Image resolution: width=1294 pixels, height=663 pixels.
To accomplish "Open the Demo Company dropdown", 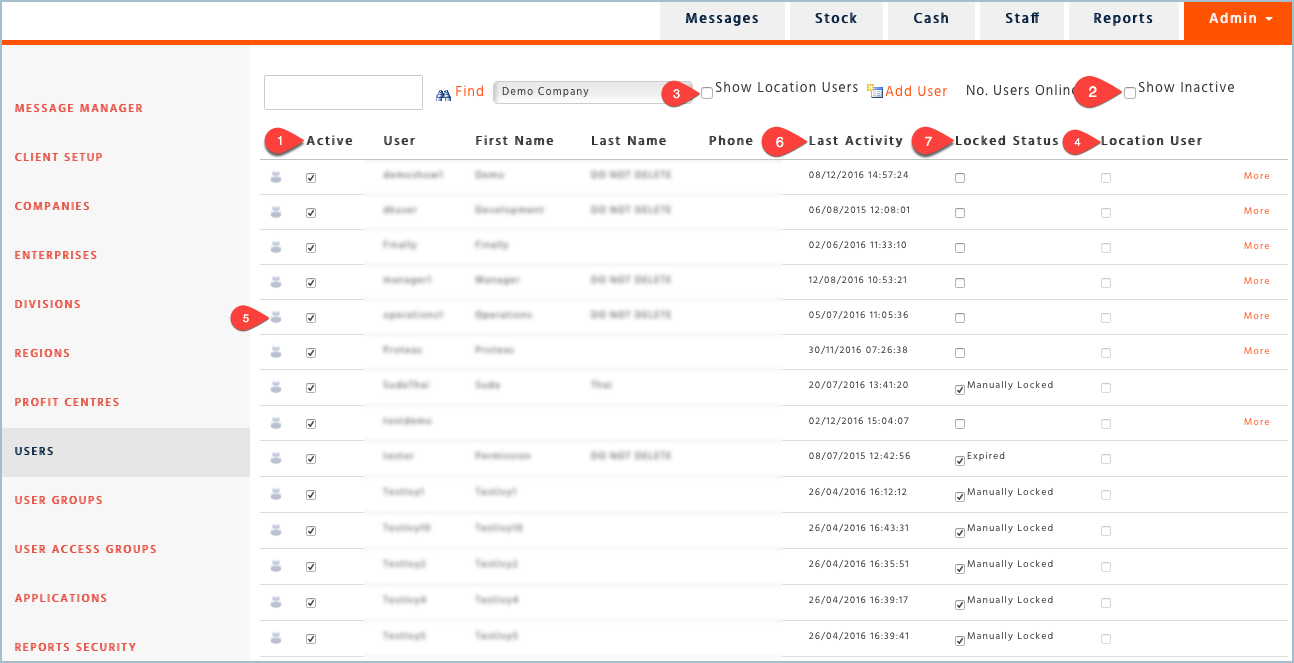I will 592,92.
